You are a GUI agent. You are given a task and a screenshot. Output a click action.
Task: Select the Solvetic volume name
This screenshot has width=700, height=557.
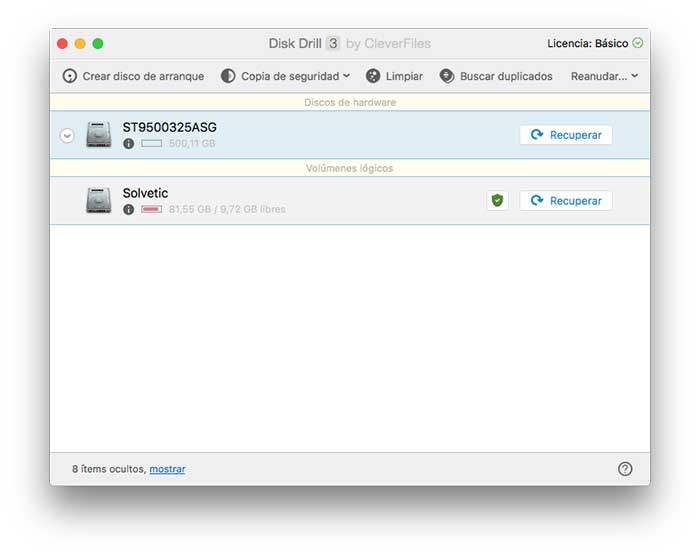[x=146, y=193]
